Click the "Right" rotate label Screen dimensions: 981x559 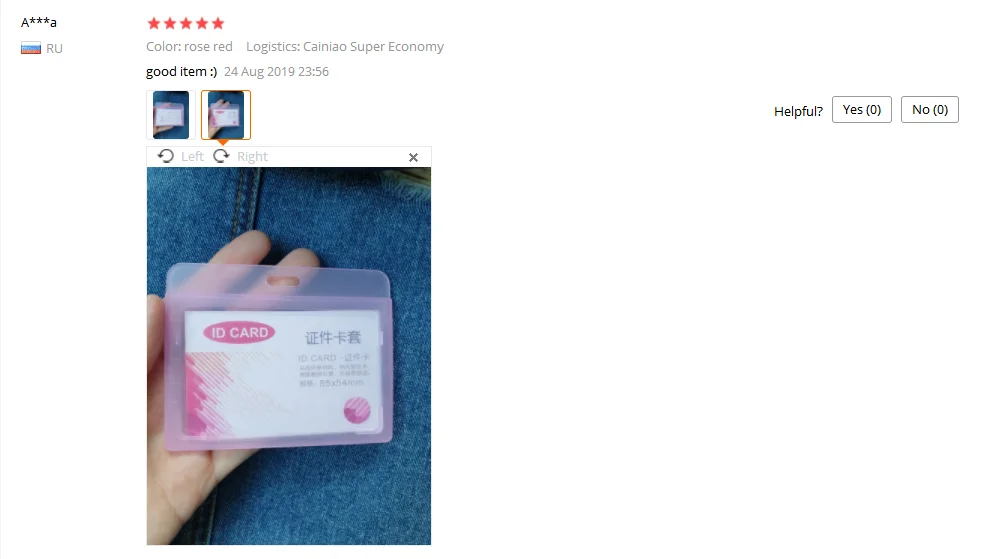click(252, 156)
